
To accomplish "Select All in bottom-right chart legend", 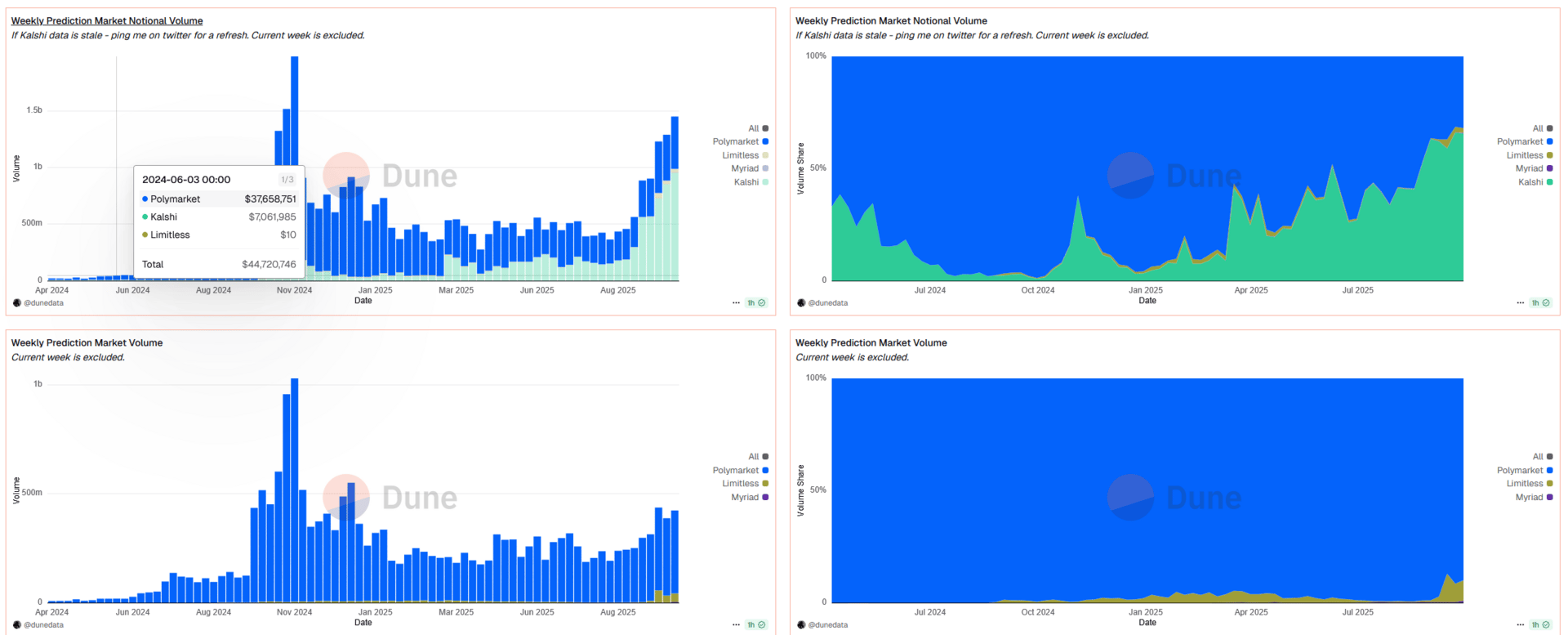I will (1543, 457).
